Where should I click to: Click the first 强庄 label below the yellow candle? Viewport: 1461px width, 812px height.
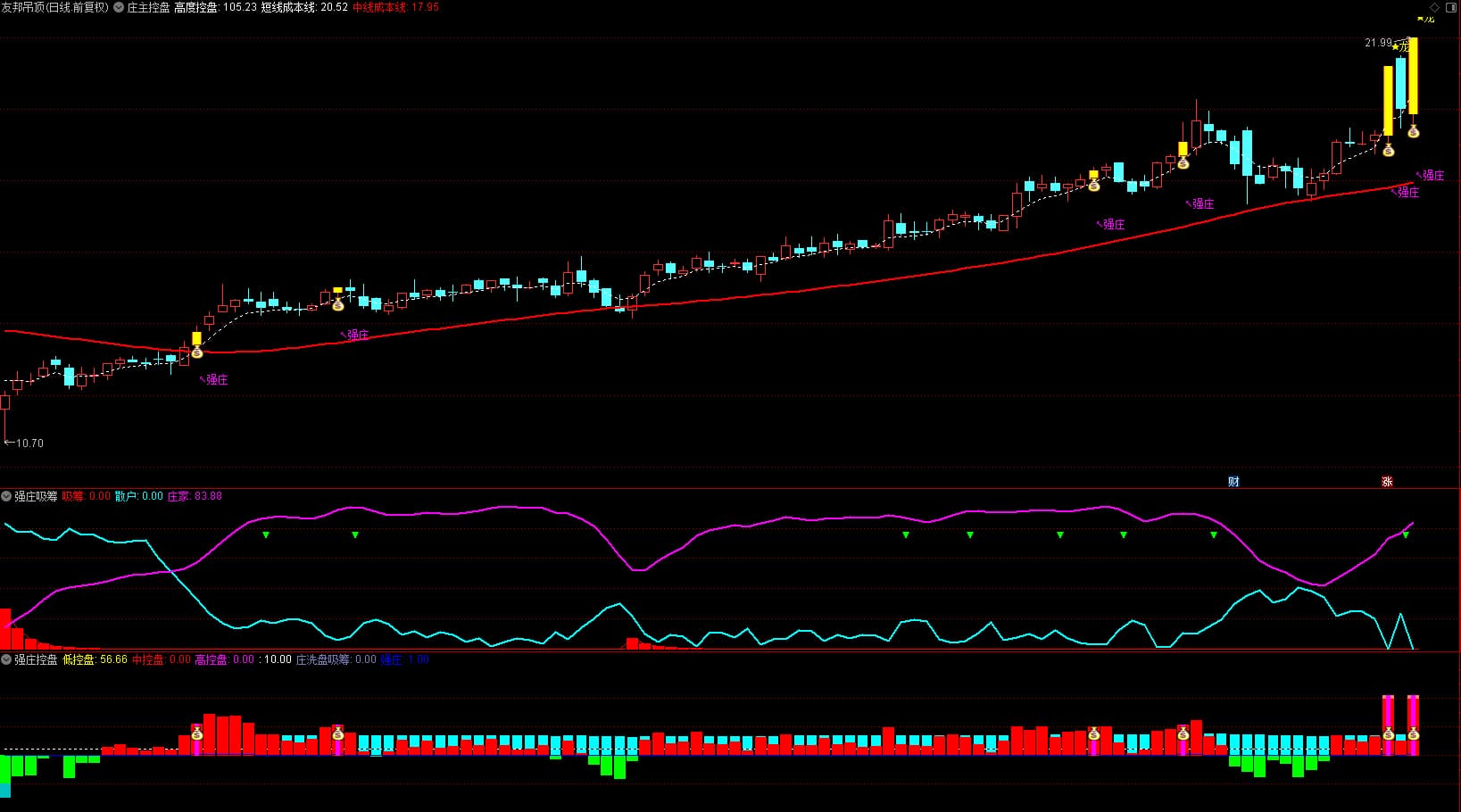click(x=214, y=379)
